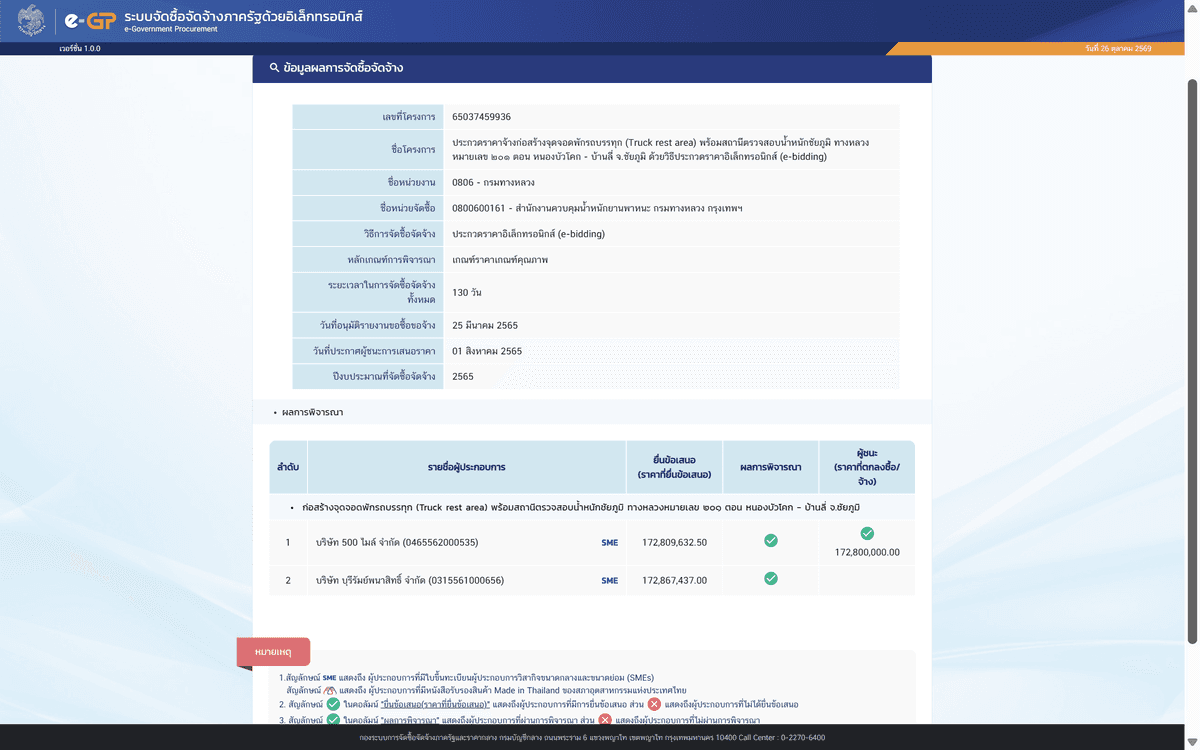Click SME badge for บริษัท 500 ไมล์
1200x750 pixels.
609,543
